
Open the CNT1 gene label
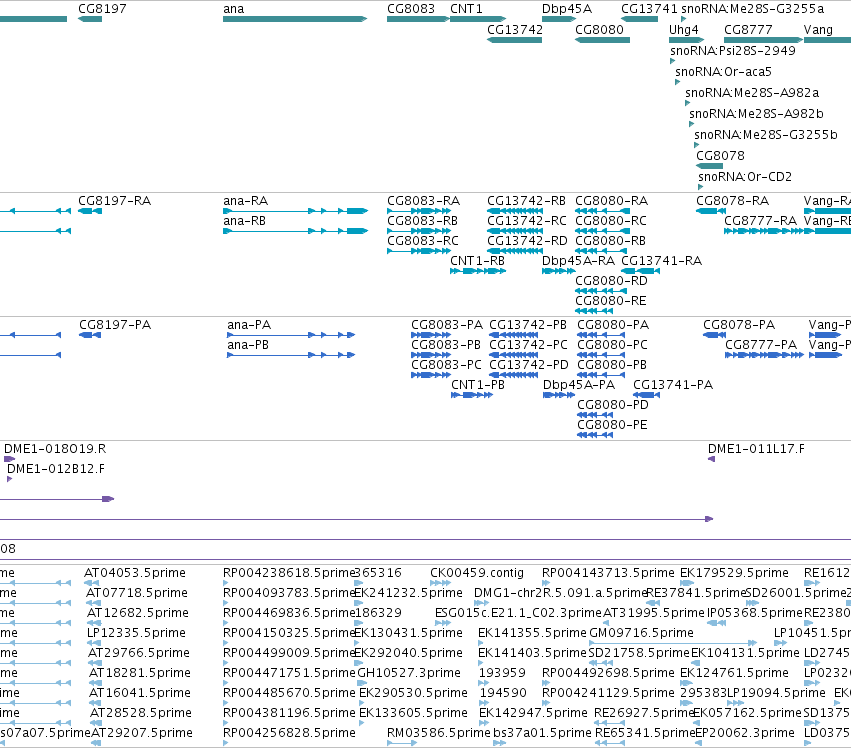coord(466,9)
